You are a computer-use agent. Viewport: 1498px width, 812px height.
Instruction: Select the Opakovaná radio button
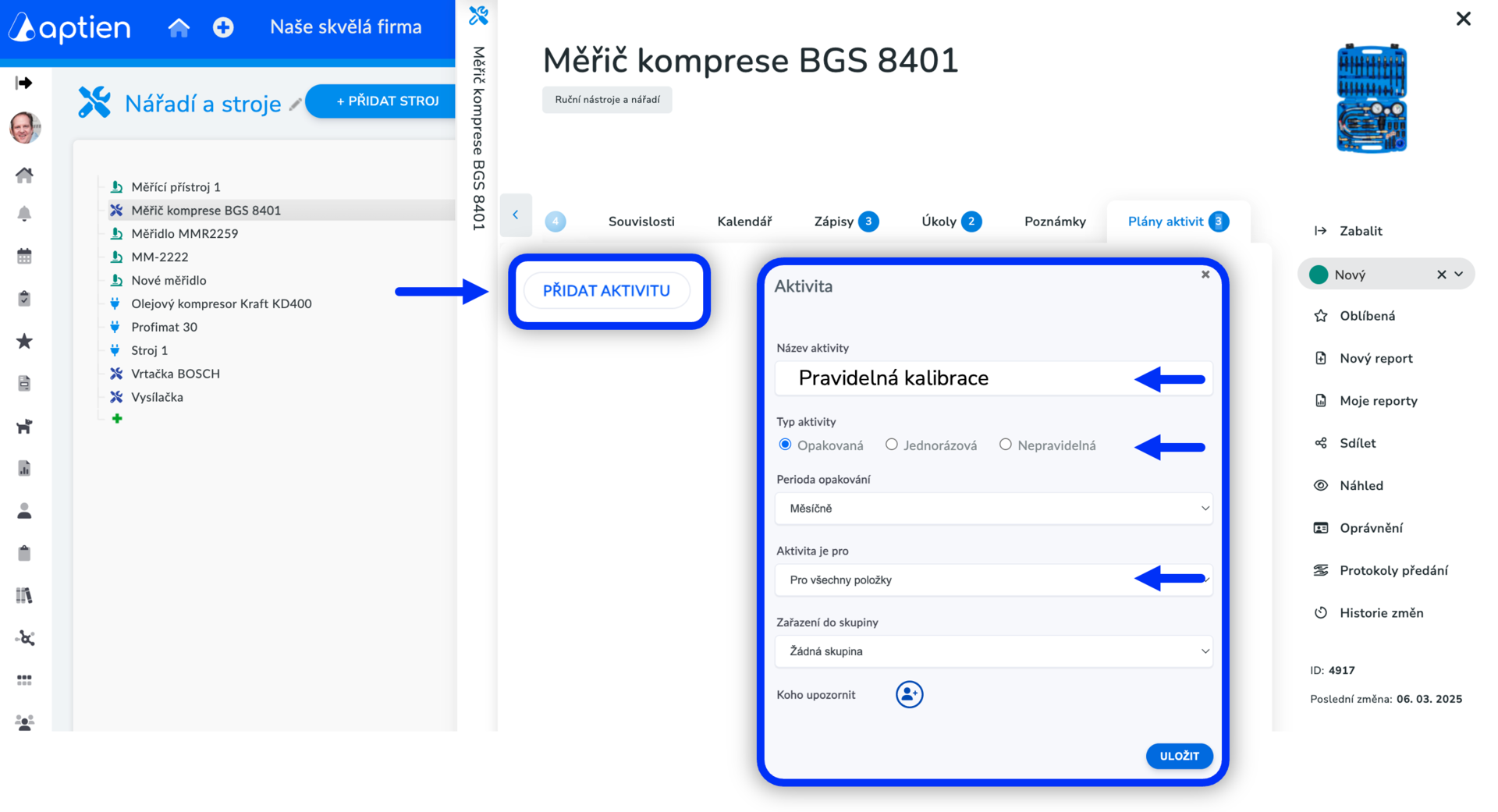tap(785, 445)
